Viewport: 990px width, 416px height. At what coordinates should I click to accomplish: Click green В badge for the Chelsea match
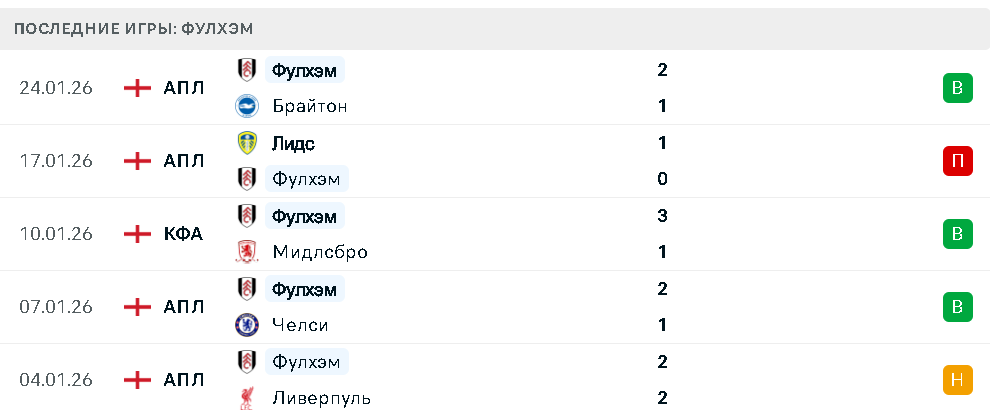click(x=957, y=307)
